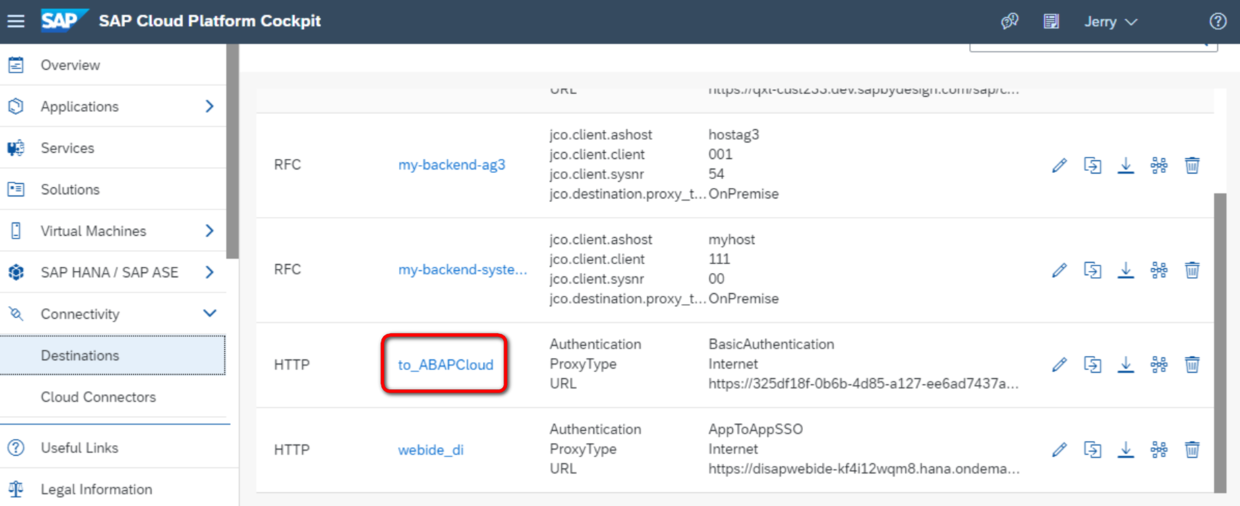Collapse the Connectivity sidebar section
Screen dimensions: 1240x506
click(x=209, y=313)
